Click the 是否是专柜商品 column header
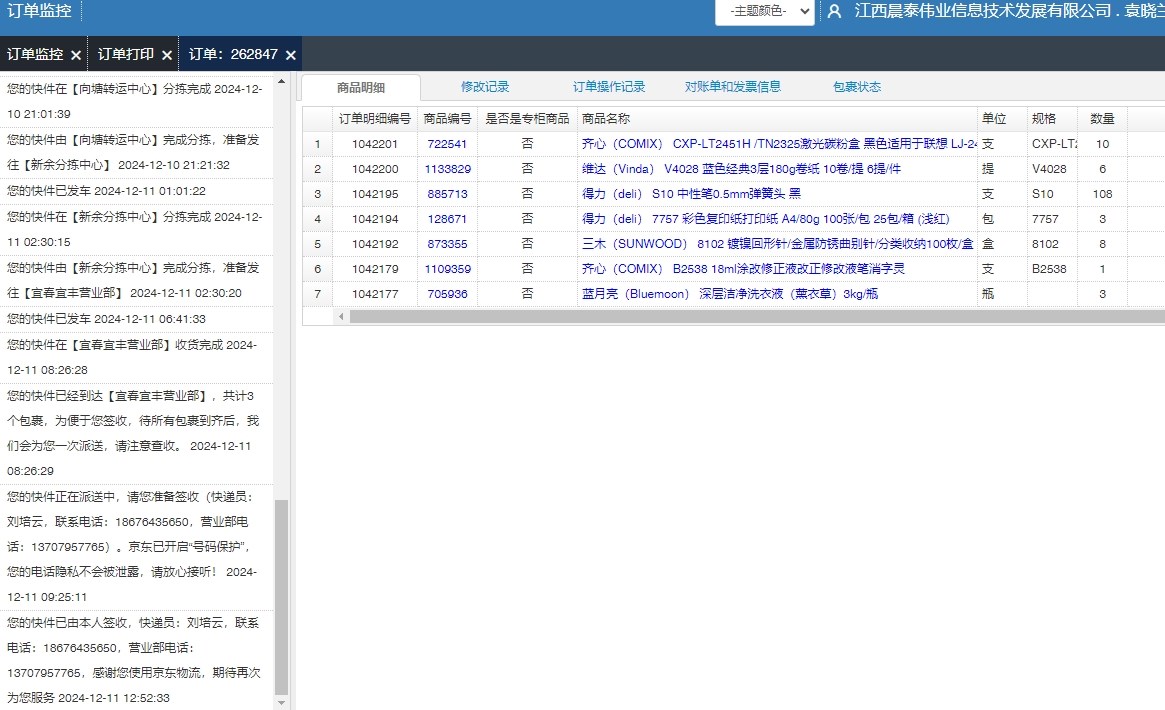Screen dimensions: 1165x710 coord(527,119)
